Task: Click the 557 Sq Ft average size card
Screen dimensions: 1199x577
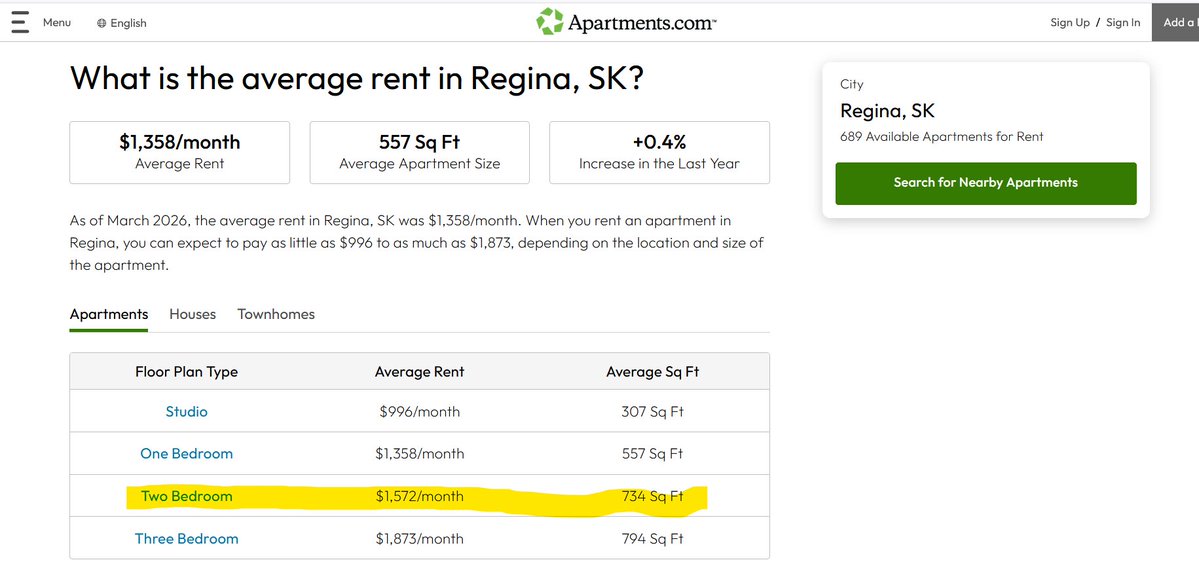Action: click(x=420, y=152)
